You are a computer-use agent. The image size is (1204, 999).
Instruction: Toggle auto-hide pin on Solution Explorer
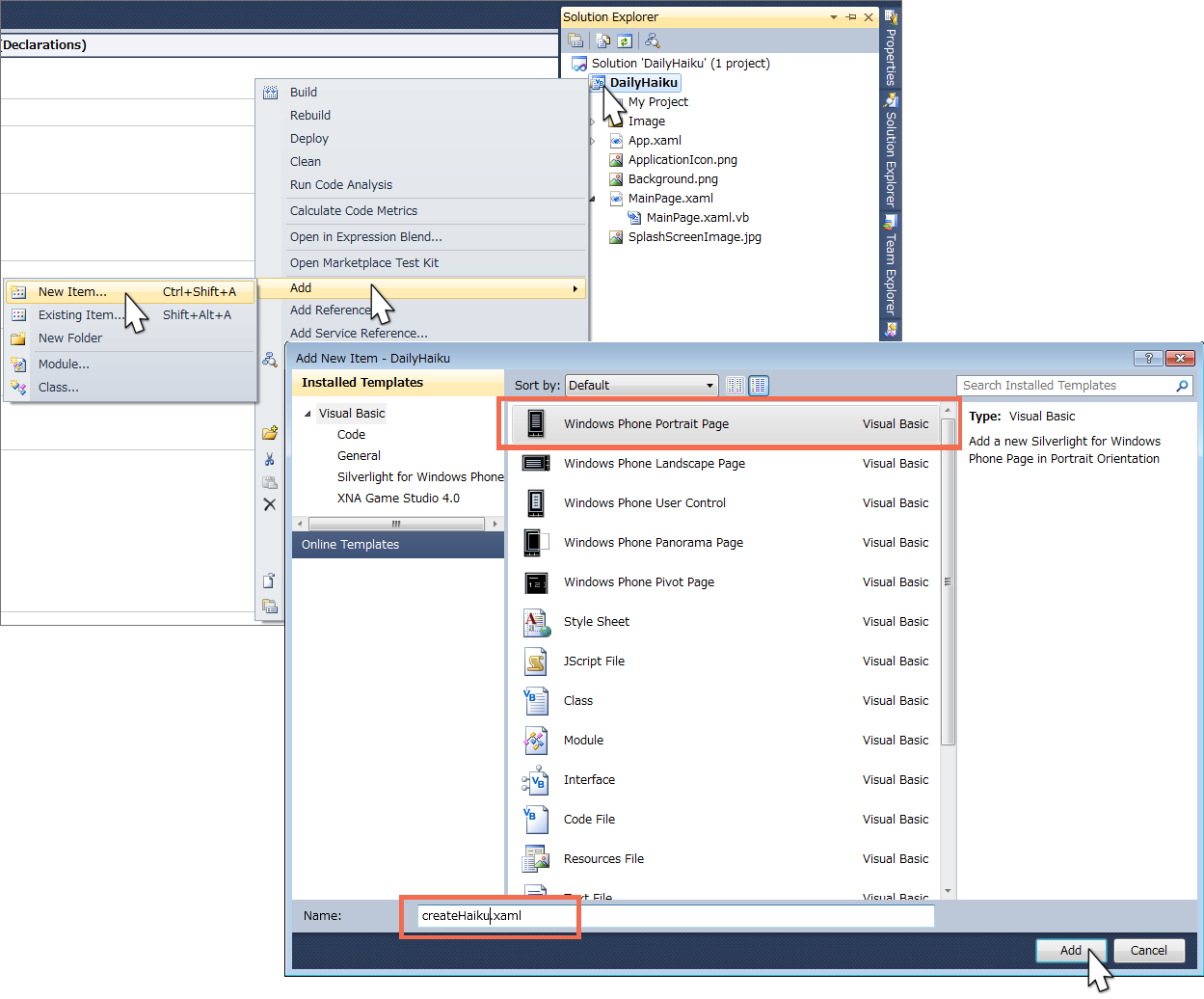(x=851, y=17)
